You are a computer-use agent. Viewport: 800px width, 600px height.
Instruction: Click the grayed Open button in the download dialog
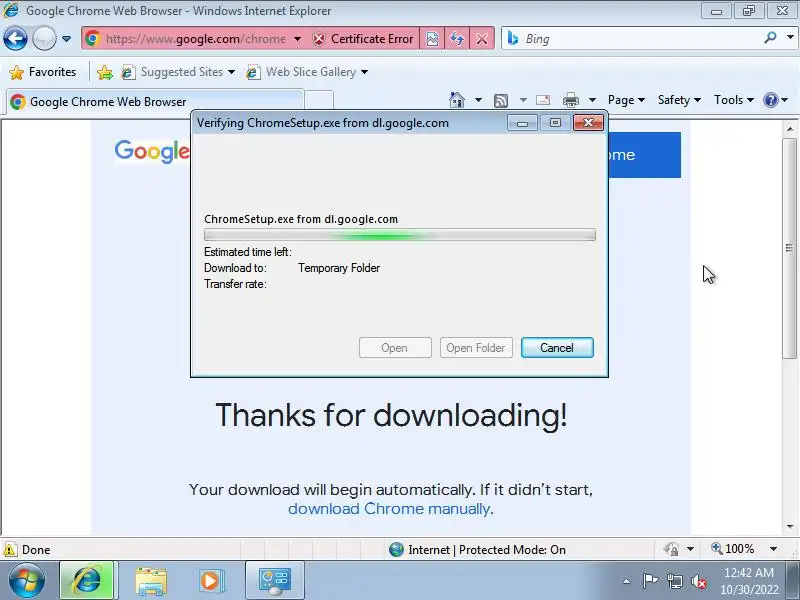(x=395, y=348)
